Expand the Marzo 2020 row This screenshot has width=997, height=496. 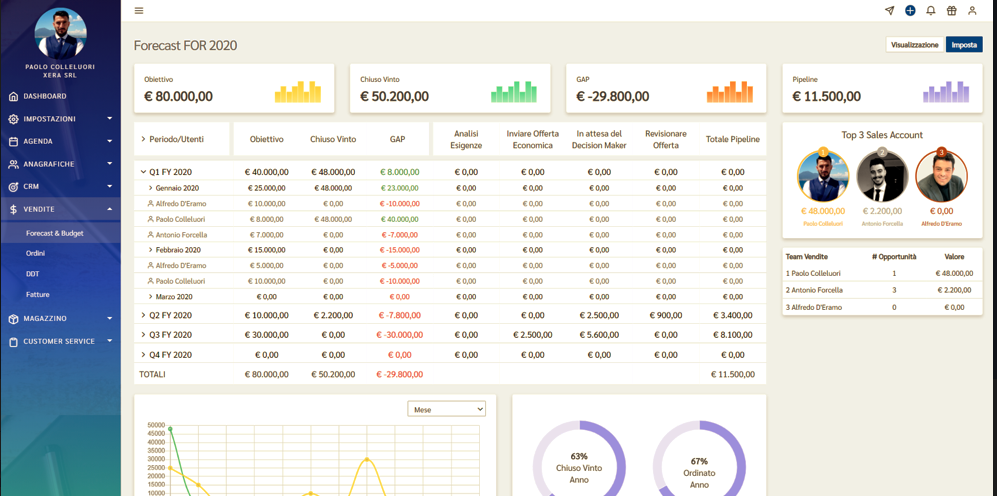tap(151, 297)
